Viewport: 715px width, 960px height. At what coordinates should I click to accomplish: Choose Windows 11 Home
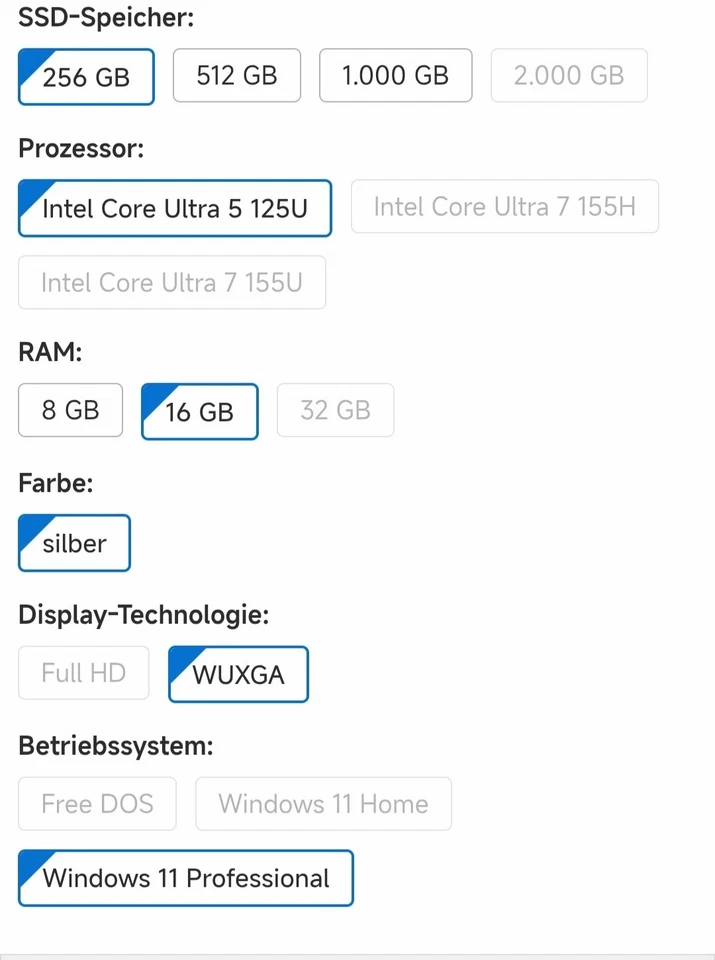(323, 803)
